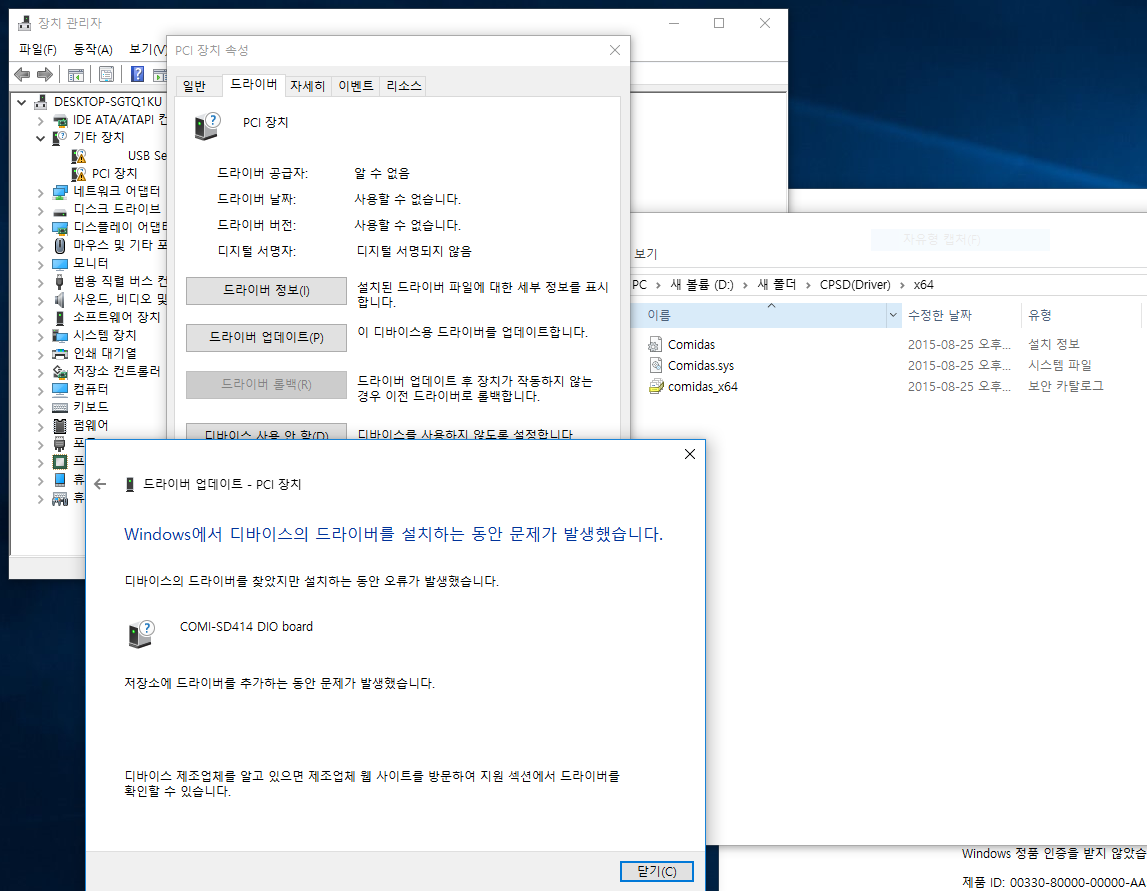Click the 드라이버 업데이트(P) button
Viewport: 1147px width, 891px height.
point(266,337)
